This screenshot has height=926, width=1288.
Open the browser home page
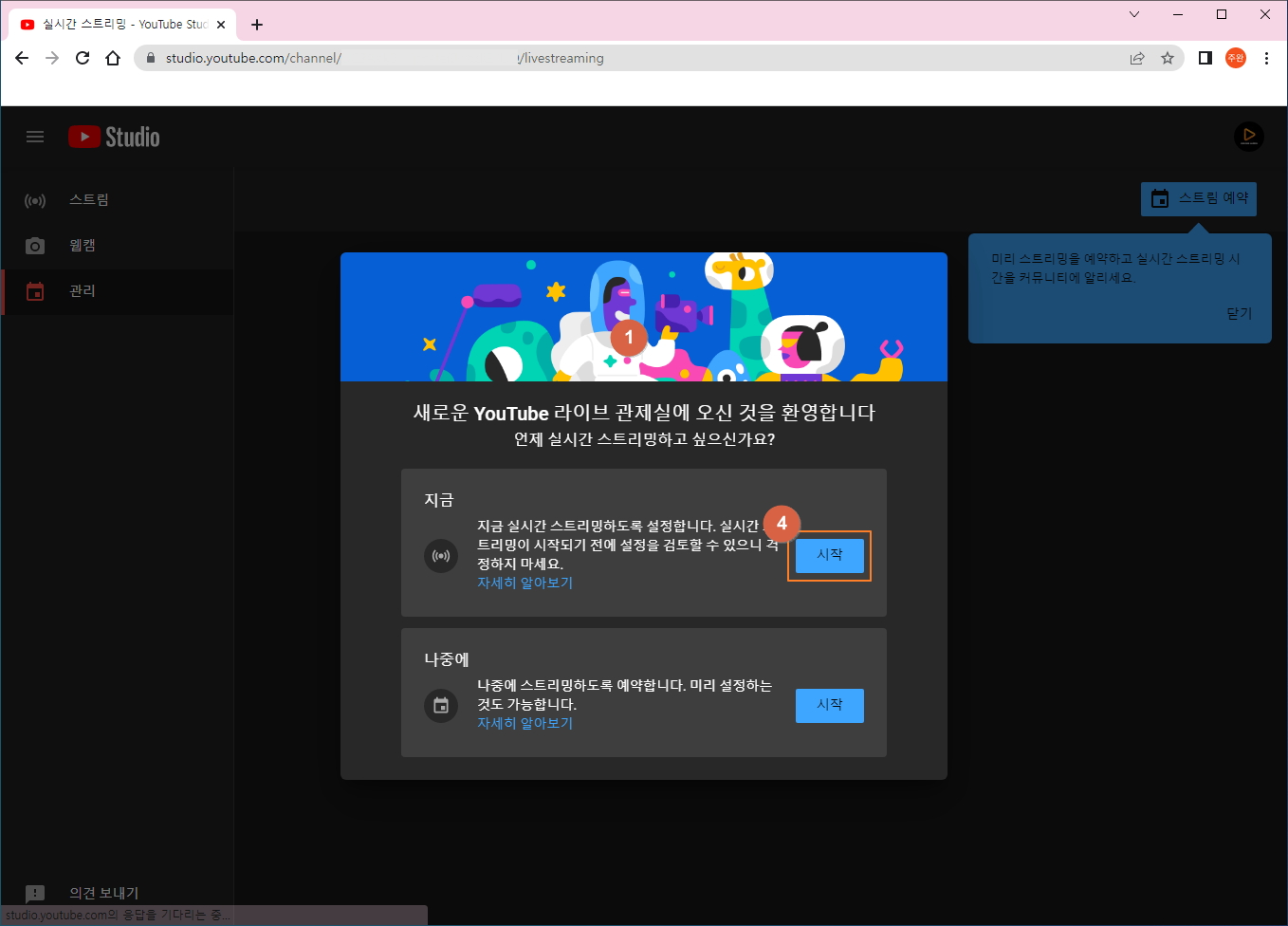coord(113,58)
